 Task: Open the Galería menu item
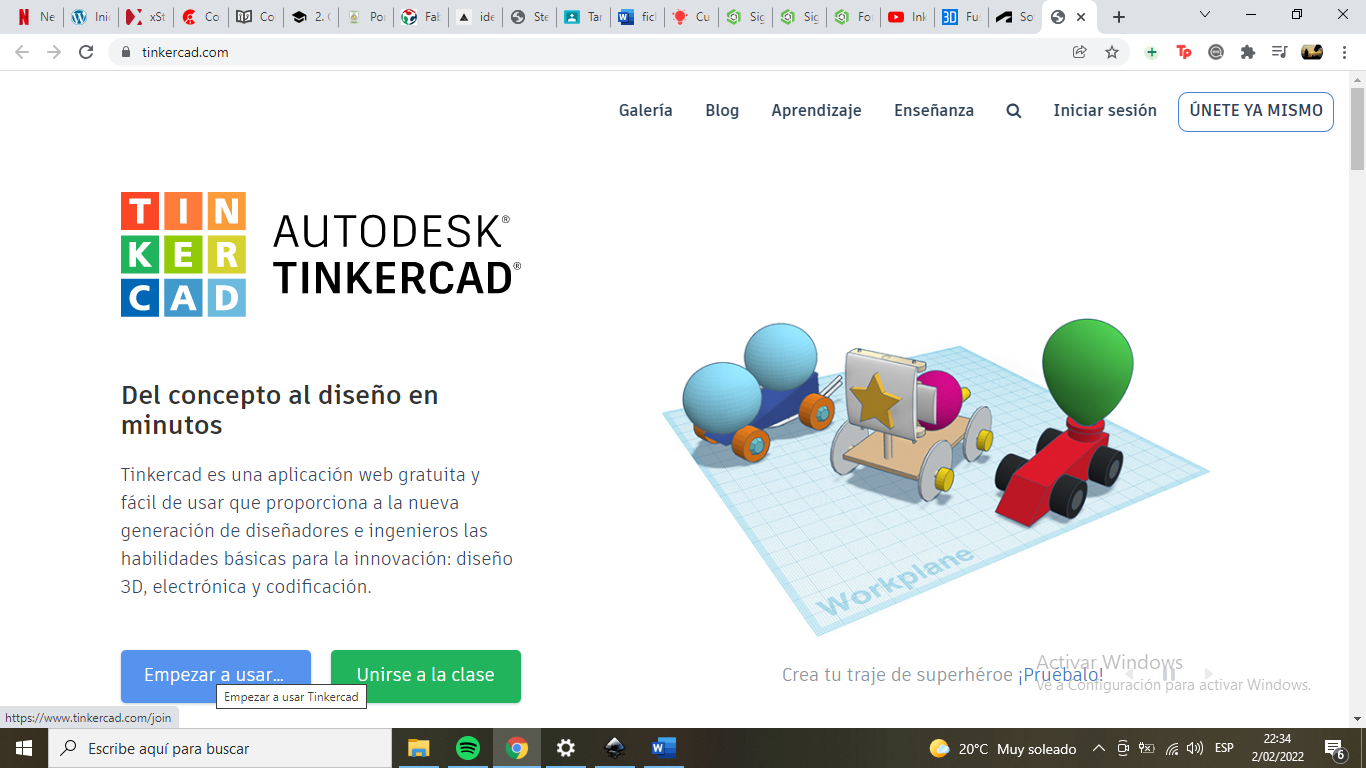pos(645,111)
